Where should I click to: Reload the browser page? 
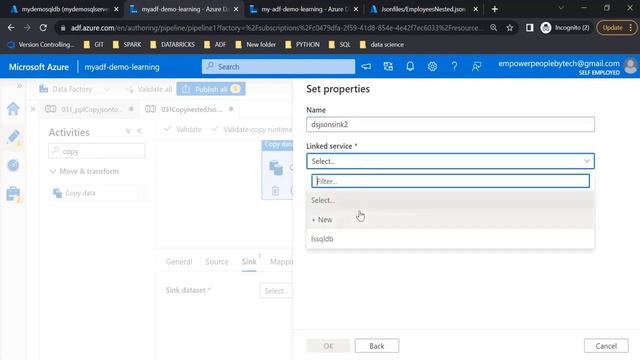(x=43, y=28)
